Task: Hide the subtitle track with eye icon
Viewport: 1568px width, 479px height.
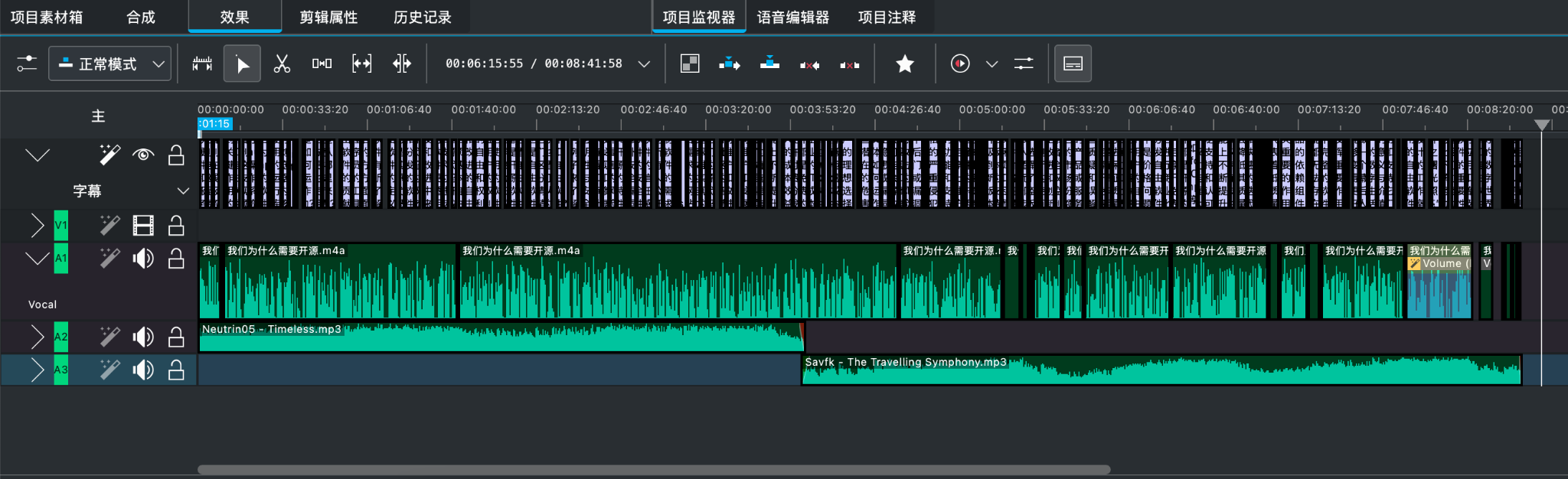Action: point(142,155)
